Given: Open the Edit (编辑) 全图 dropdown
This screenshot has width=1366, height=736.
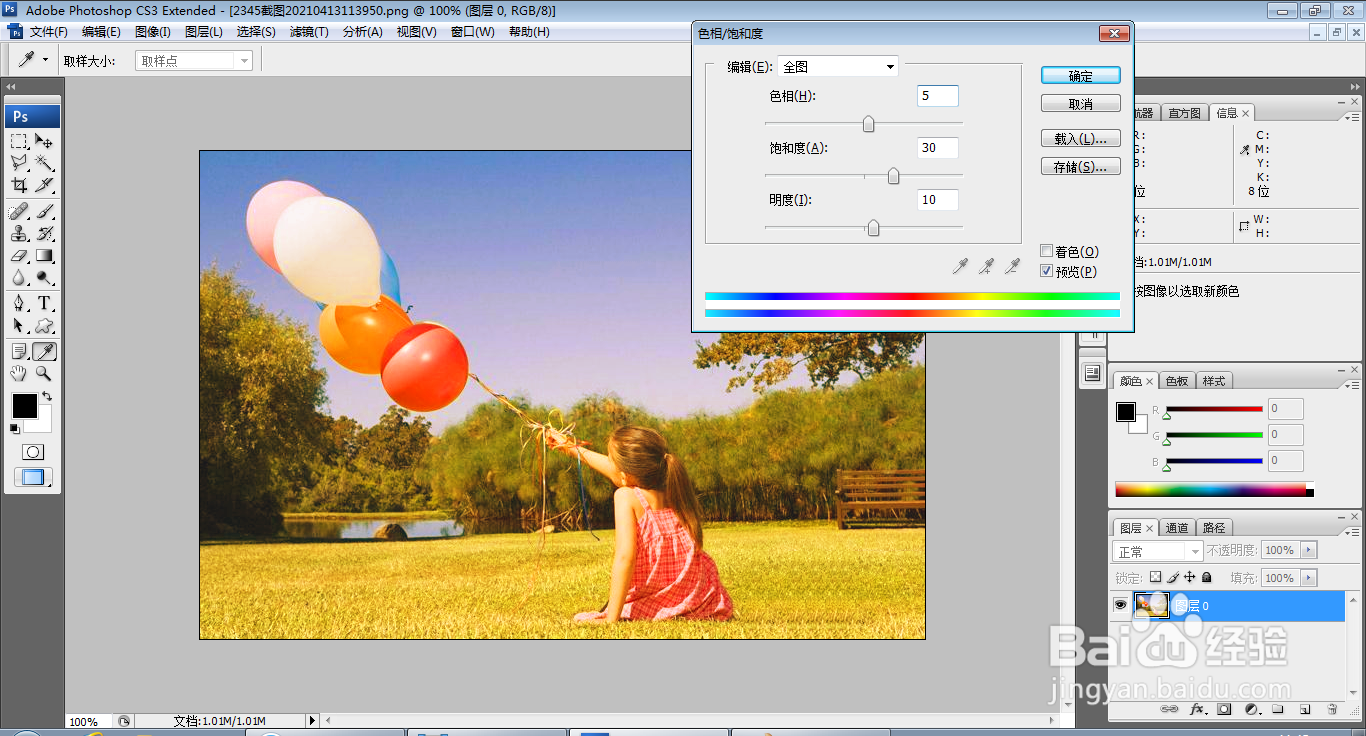Looking at the screenshot, I should click(838, 67).
